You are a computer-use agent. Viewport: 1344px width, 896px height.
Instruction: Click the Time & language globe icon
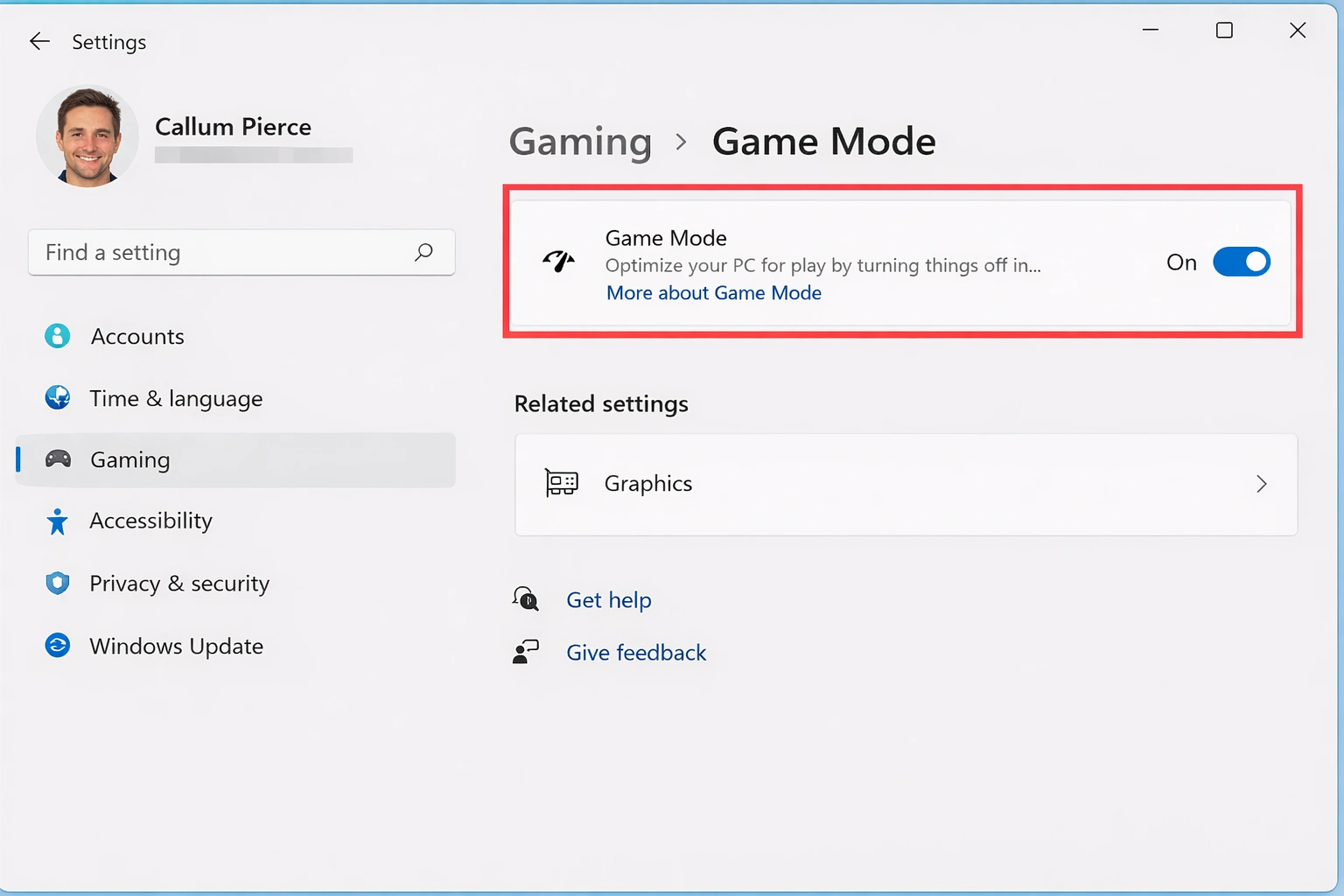point(57,398)
